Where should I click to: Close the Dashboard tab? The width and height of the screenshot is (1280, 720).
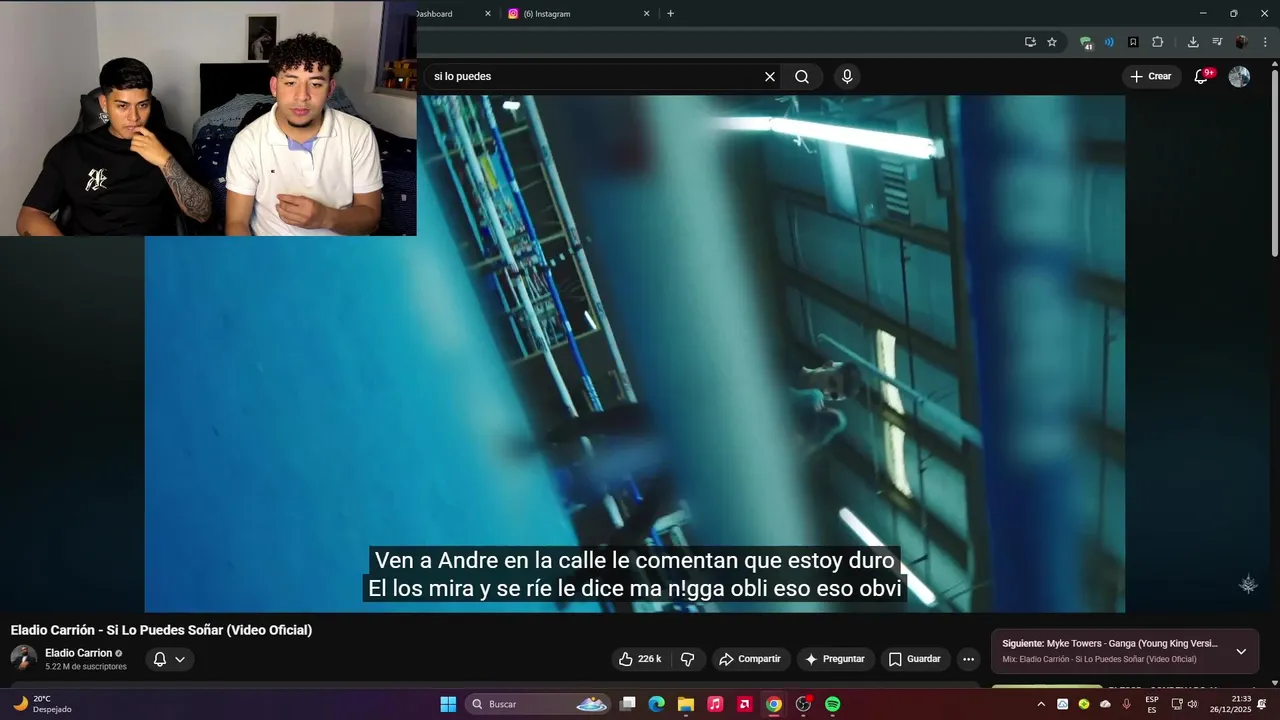point(488,14)
